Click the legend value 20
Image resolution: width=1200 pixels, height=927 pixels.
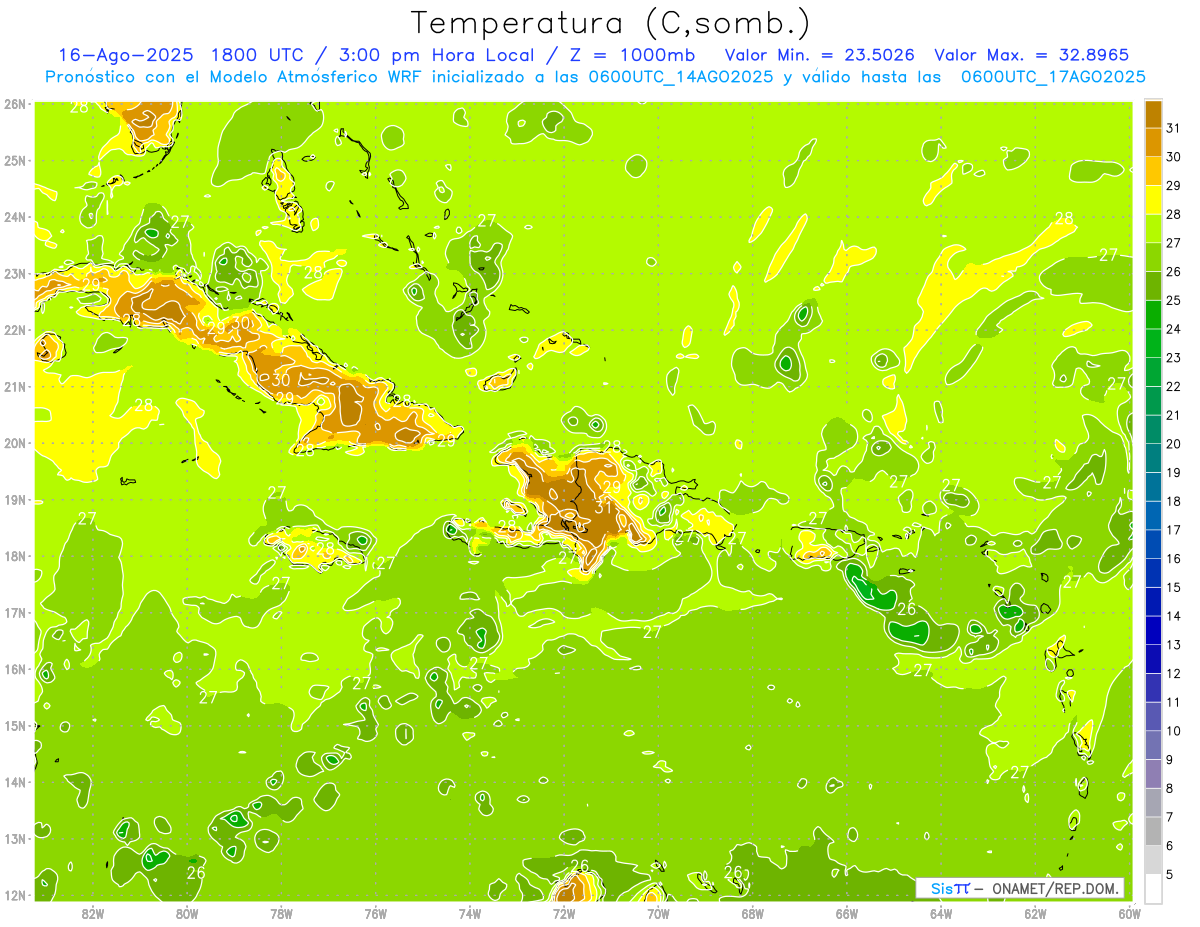pos(1174,444)
